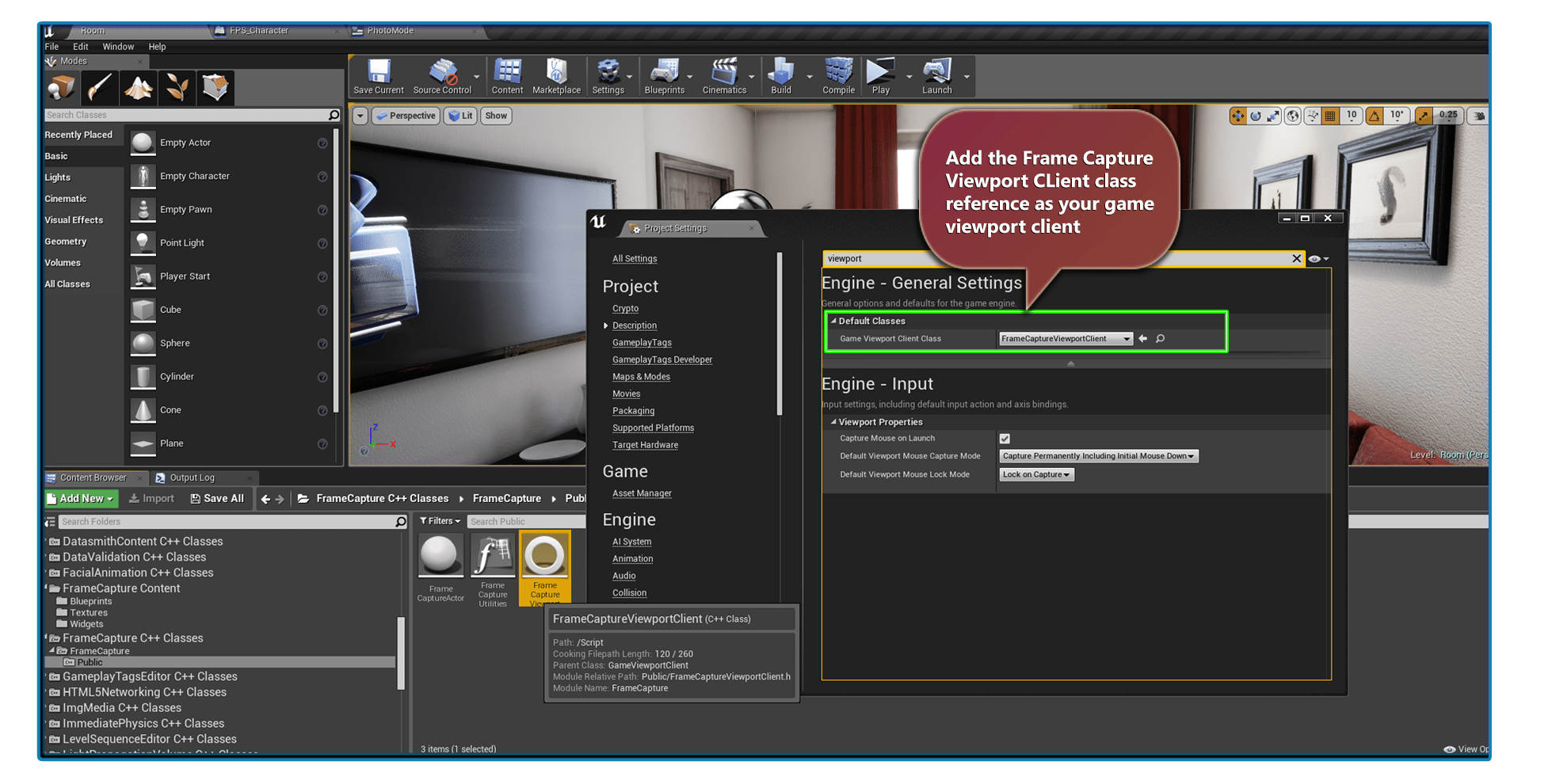Open the Content toolbar button
Image resolution: width=1548 pixels, height=784 pixels.
[x=507, y=77]
